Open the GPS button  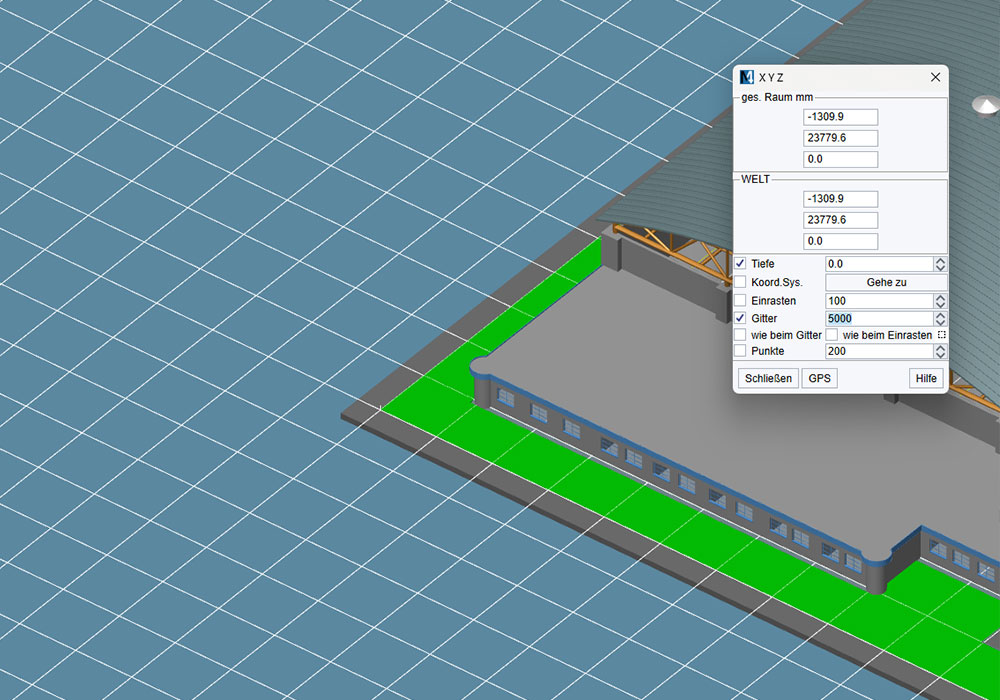click(x=820, y=378)
